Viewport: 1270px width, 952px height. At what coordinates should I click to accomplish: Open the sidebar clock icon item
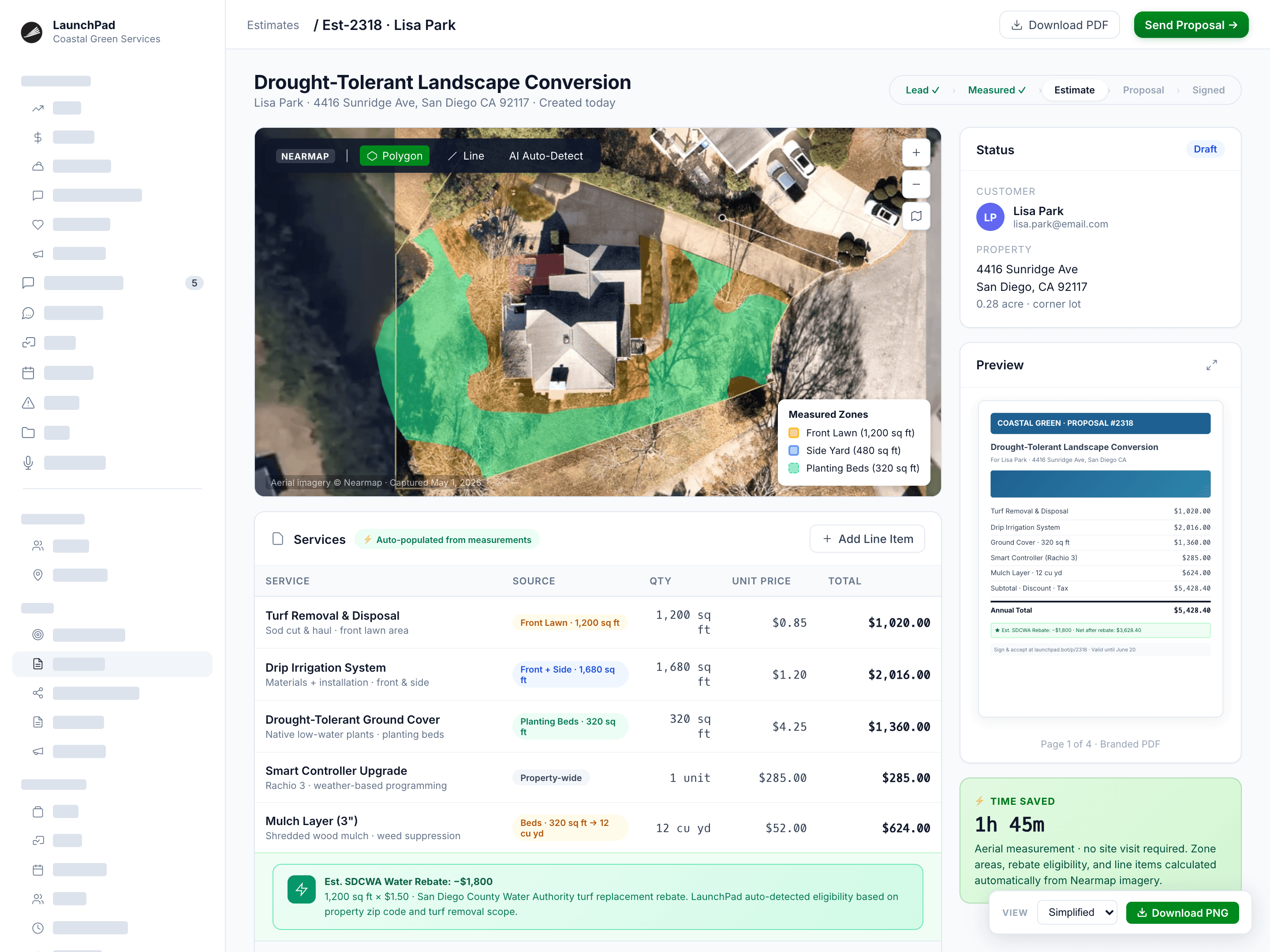point(38,928)
